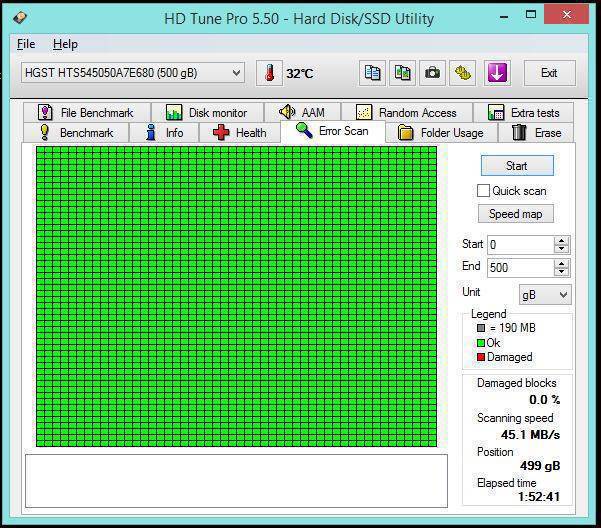Select the Error Scan tab

(333, 131)
